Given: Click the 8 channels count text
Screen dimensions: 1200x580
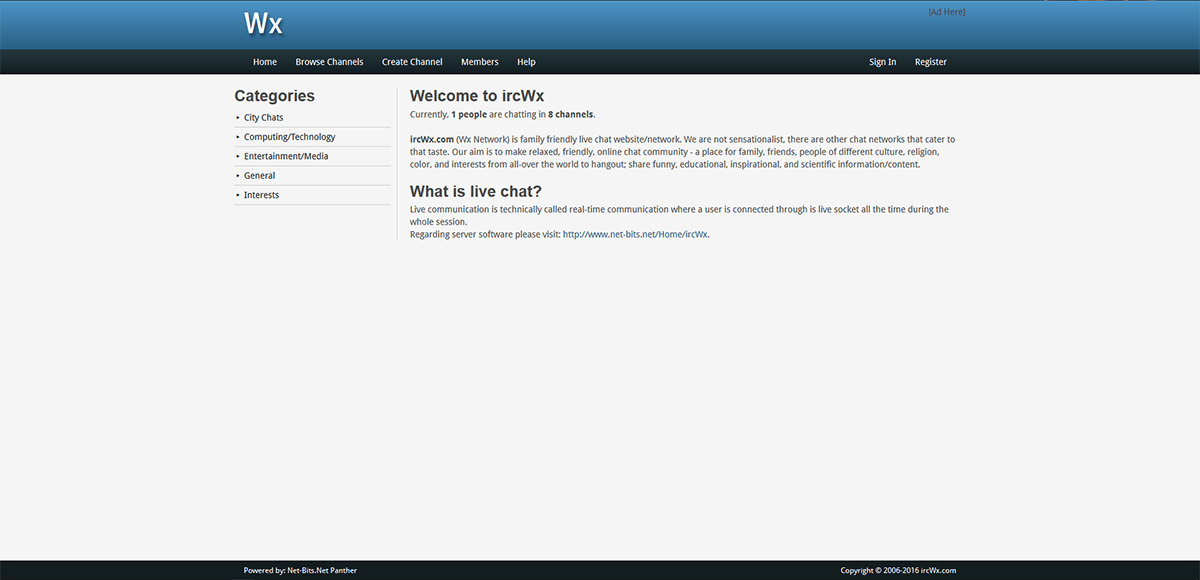Looking at the screenshot, I should tap(570, 115).
